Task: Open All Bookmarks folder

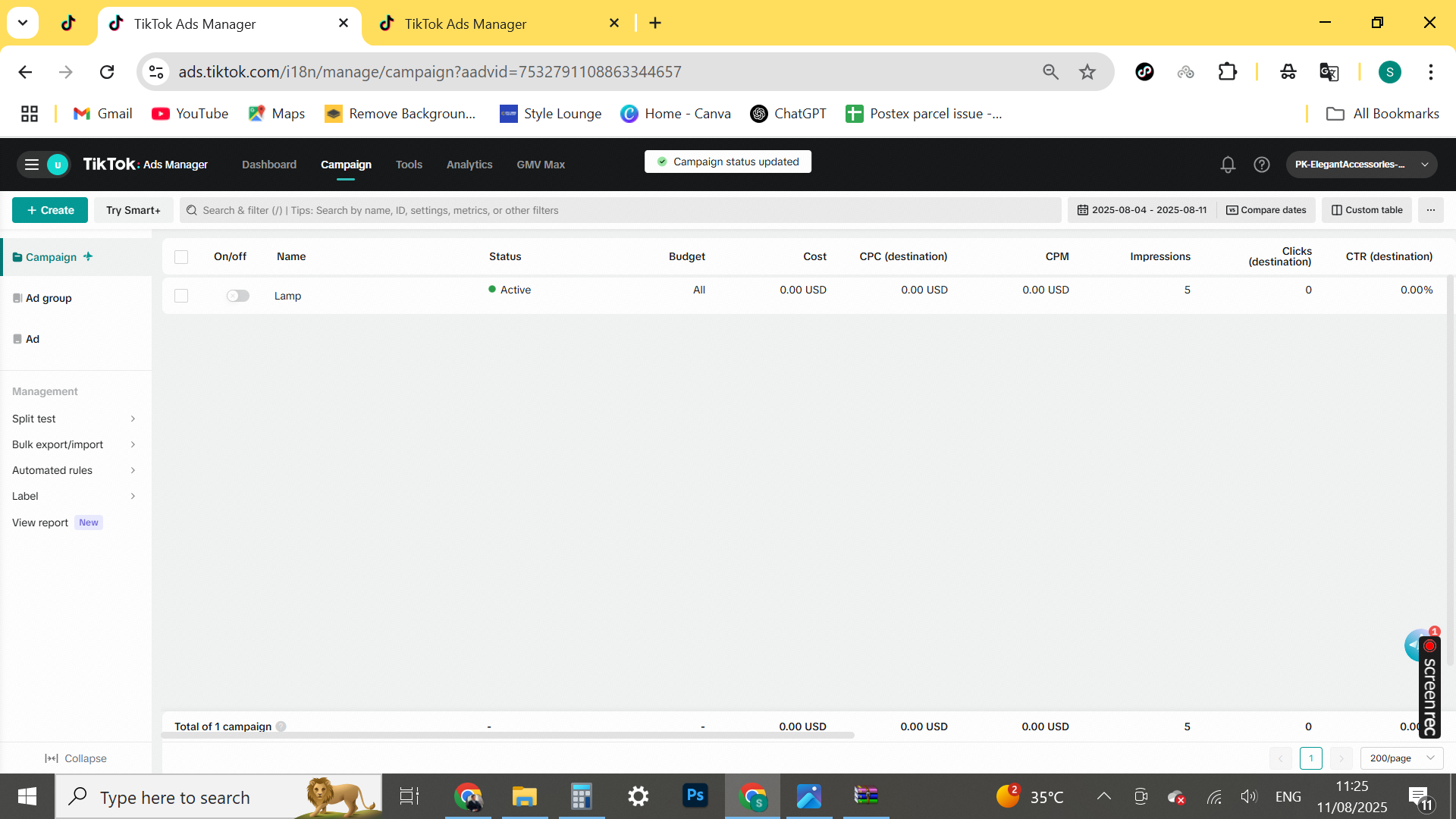Action: [x=1382, y=114]
